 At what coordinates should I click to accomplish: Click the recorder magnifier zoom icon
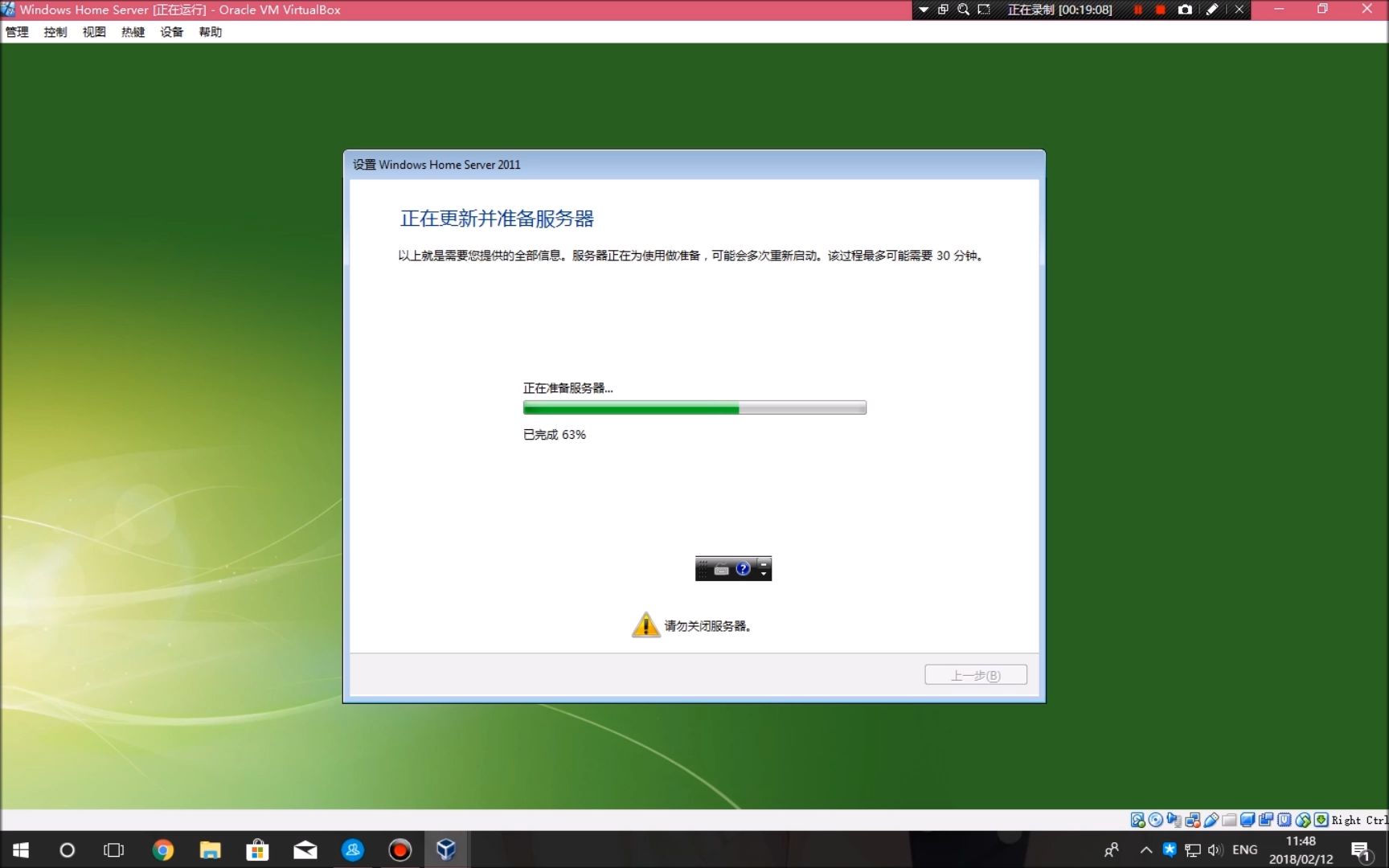[x=963, y=10]
